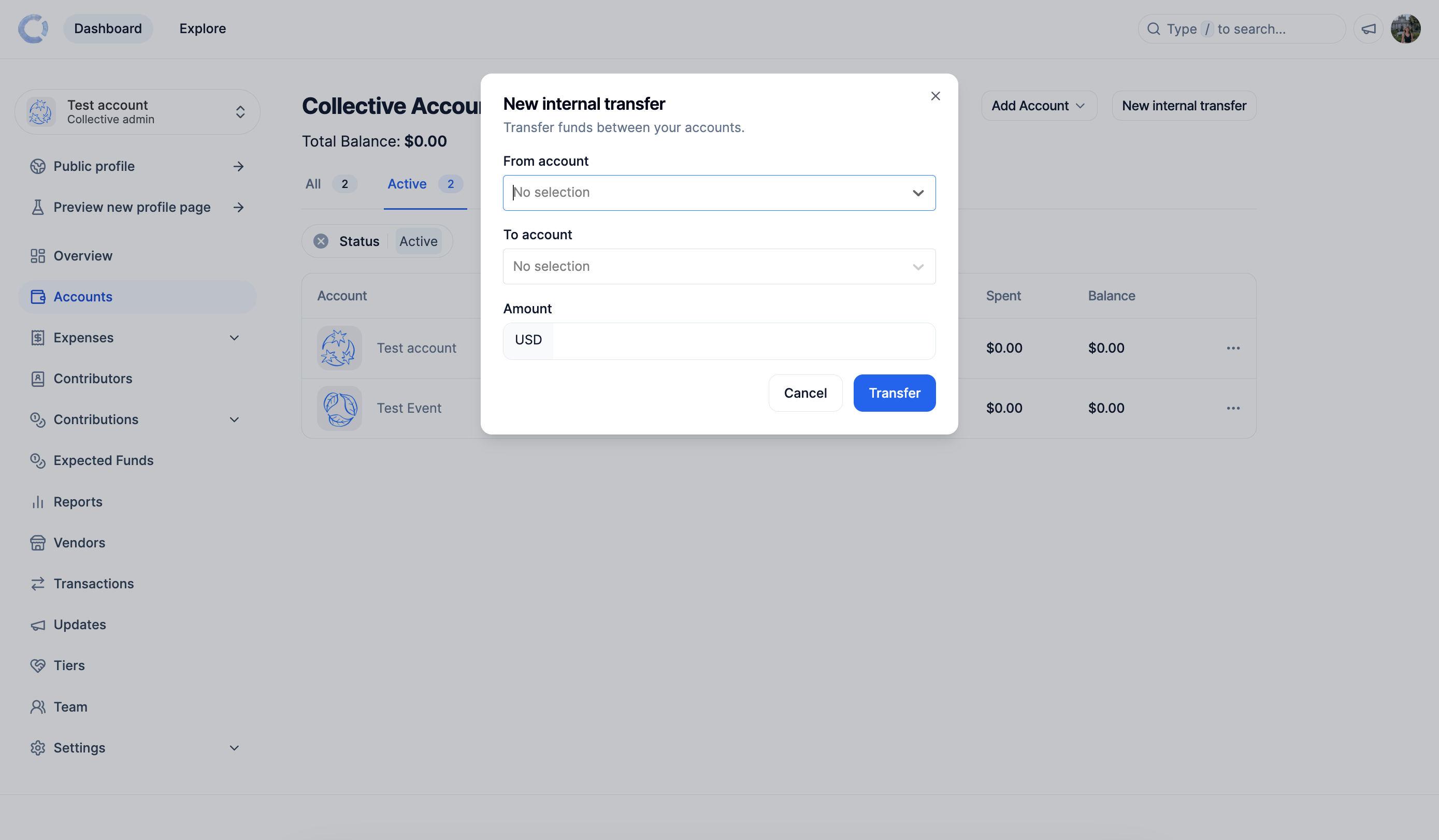
Task: Close the New internal transfer dialog
Action: (936, 96)
